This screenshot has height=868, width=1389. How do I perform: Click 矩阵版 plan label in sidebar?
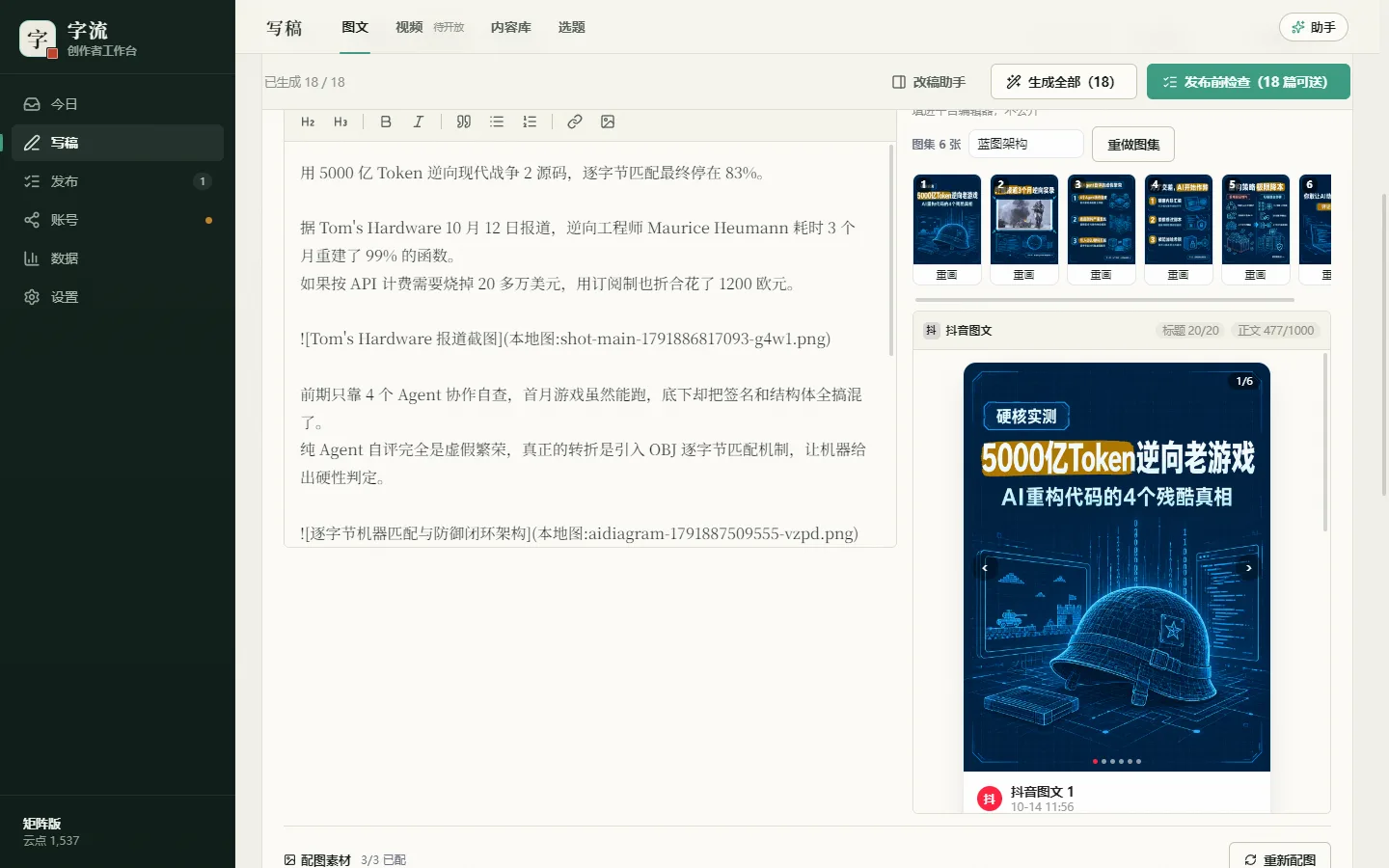(x=41, y=824)
